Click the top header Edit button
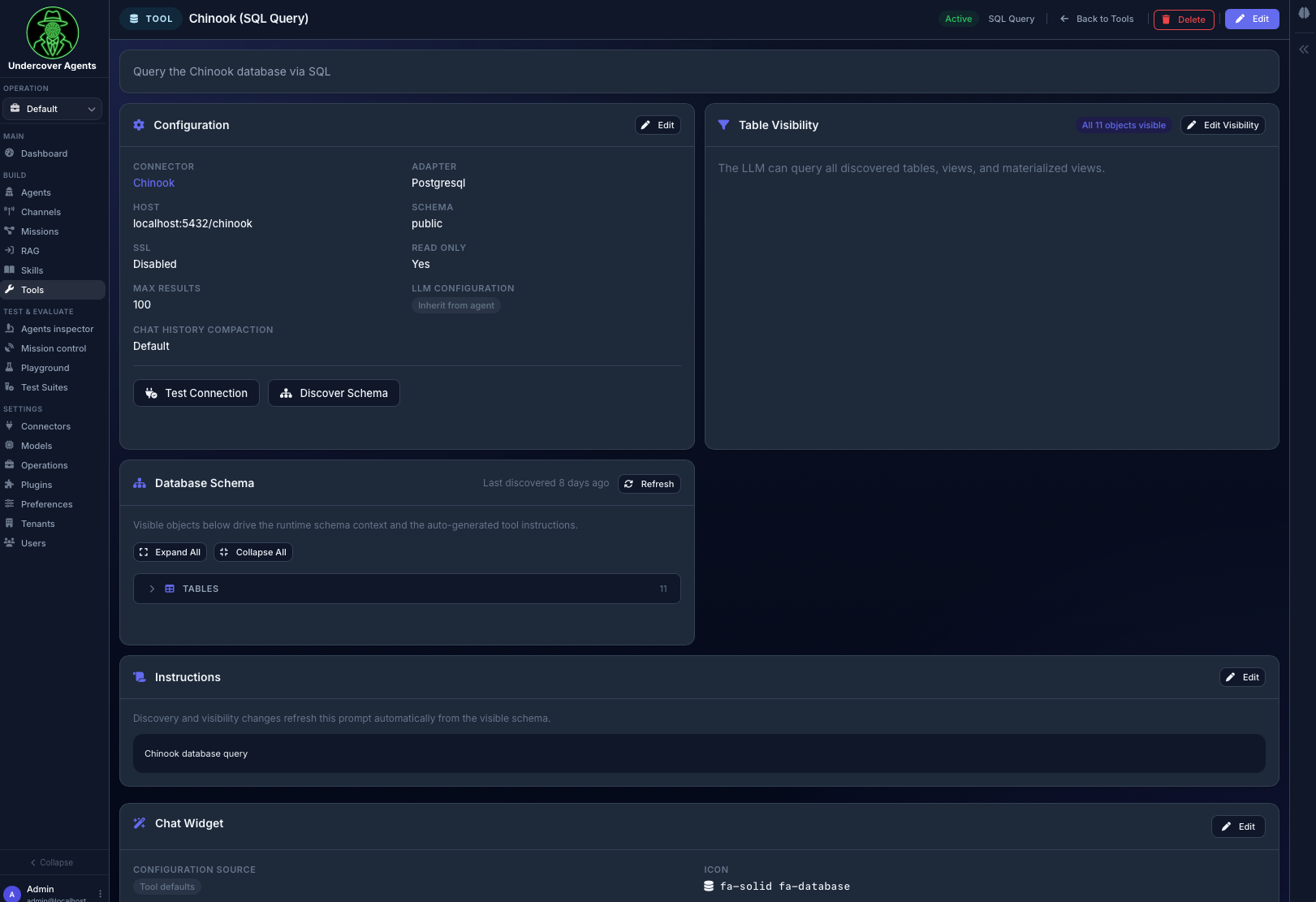1316x902 pixels. click(x=1252, y=19)
